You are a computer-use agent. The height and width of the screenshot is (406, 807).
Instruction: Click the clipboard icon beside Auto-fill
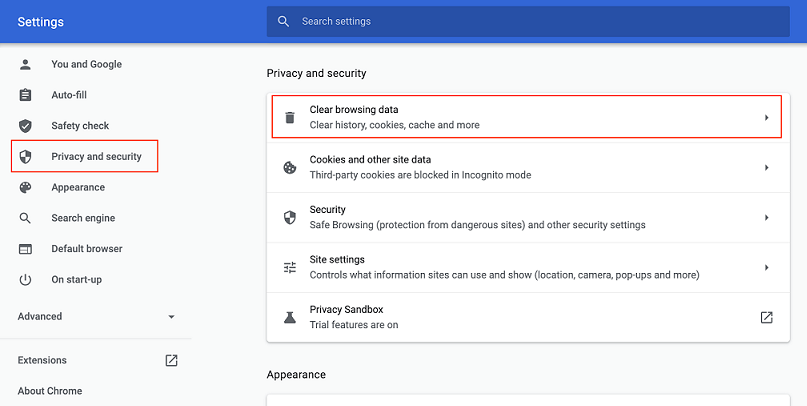[25, 95]
